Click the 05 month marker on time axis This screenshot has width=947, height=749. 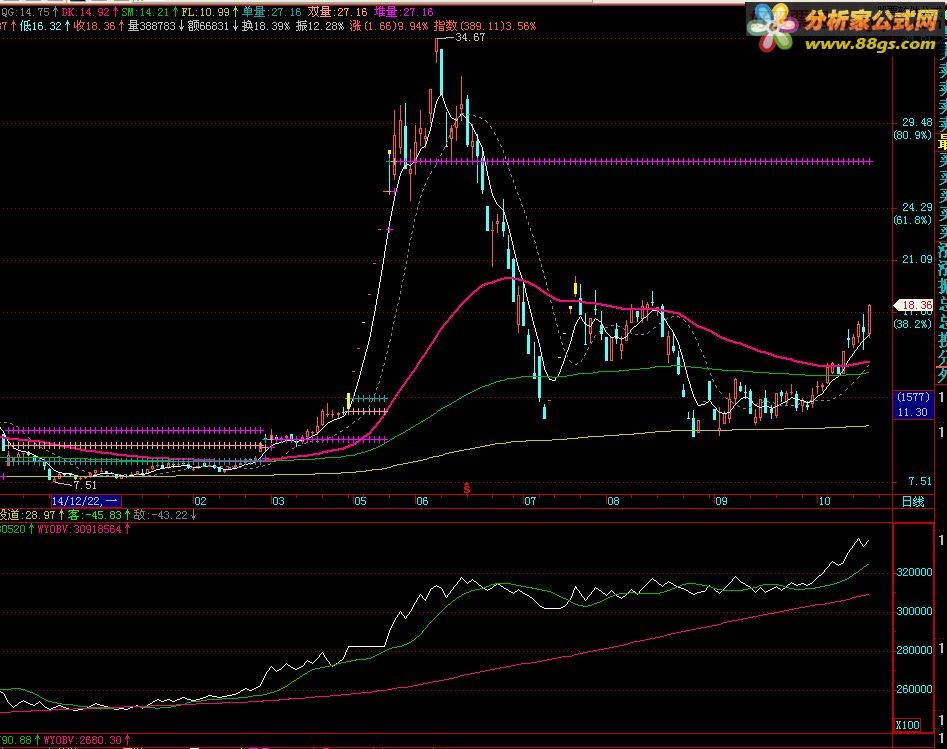click(360, 501)
